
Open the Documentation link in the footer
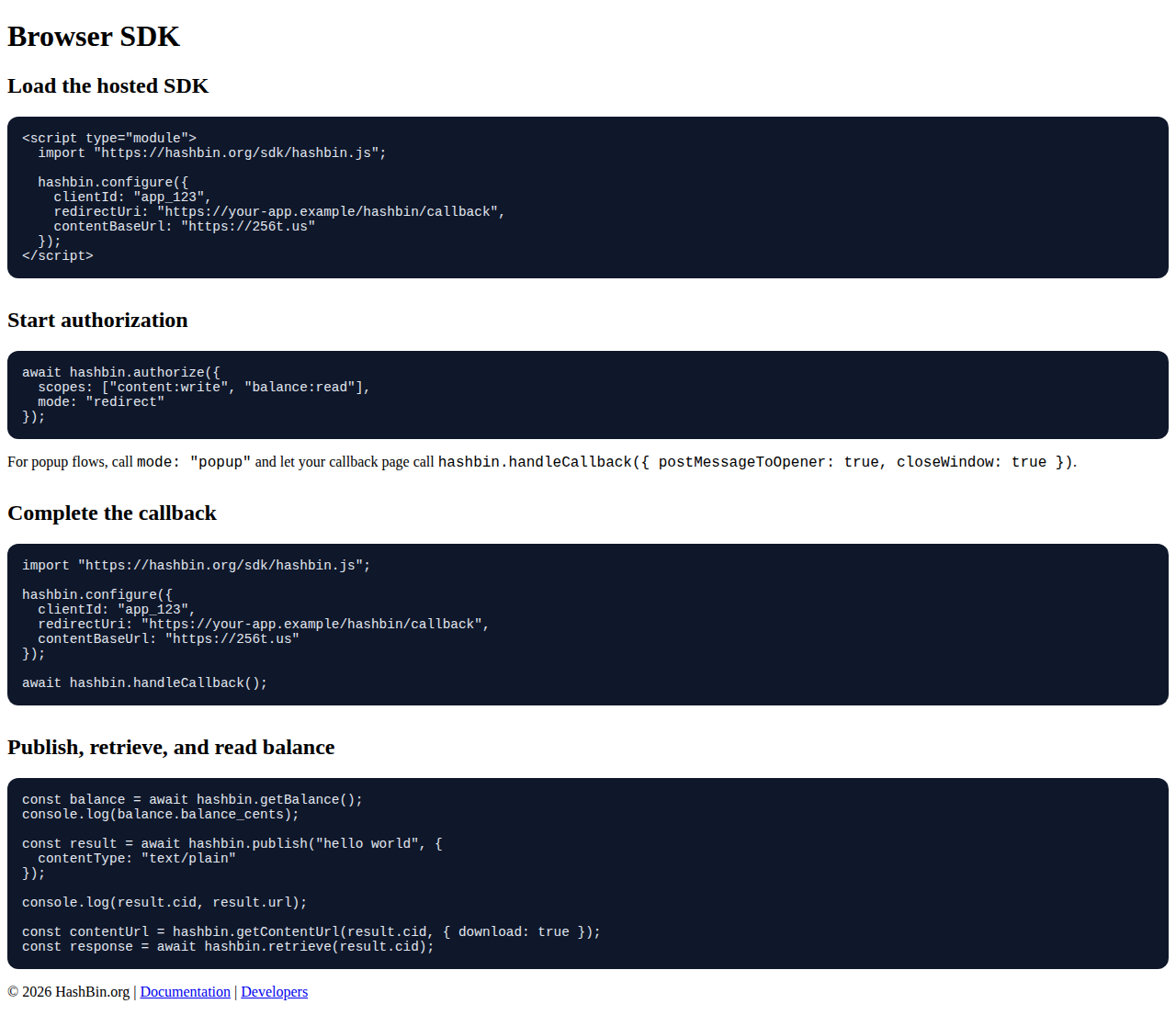pyautogui.click(x=185, y=992)
